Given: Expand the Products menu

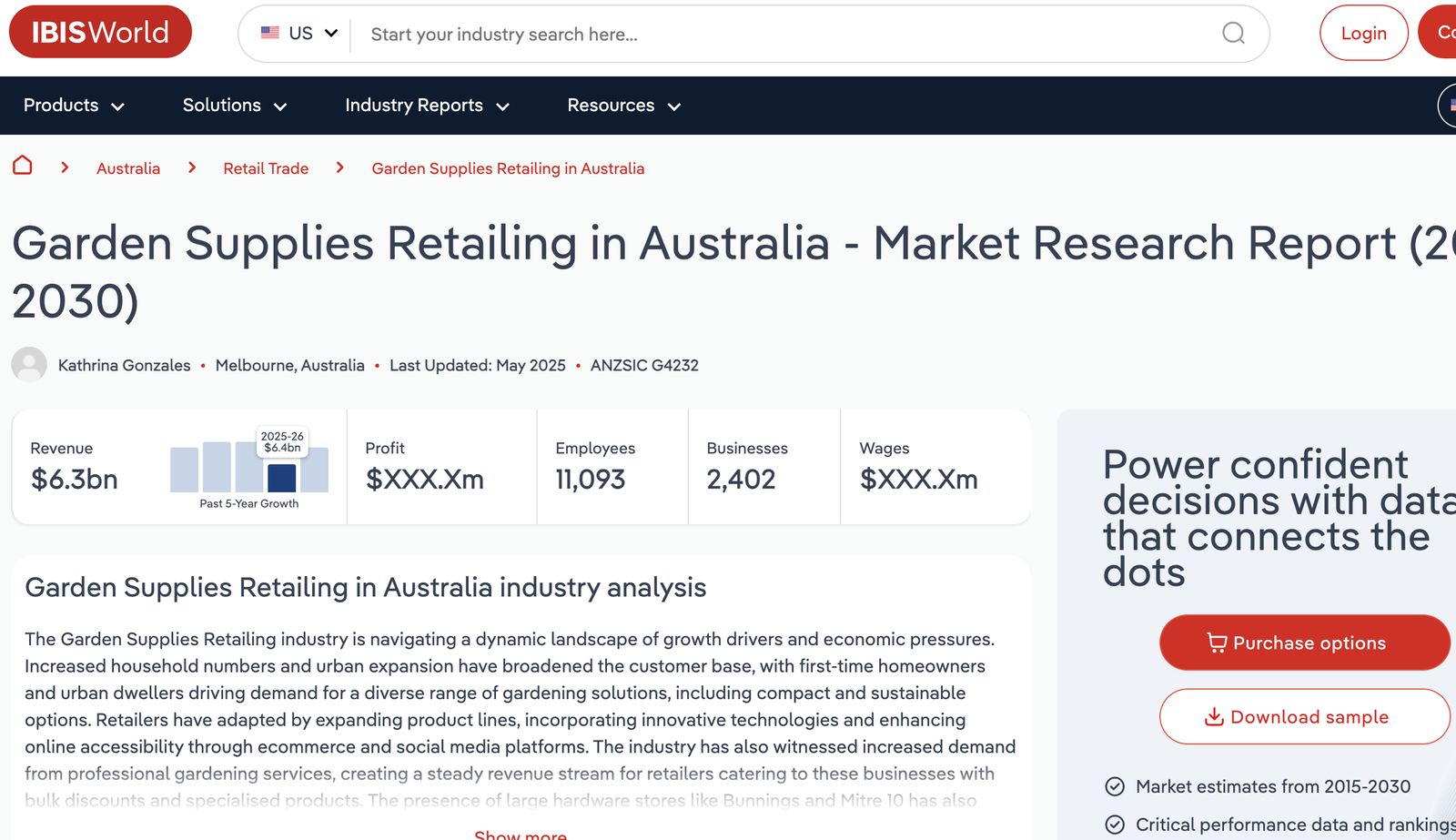Looking at the screenshot, I should click(74, 106).
